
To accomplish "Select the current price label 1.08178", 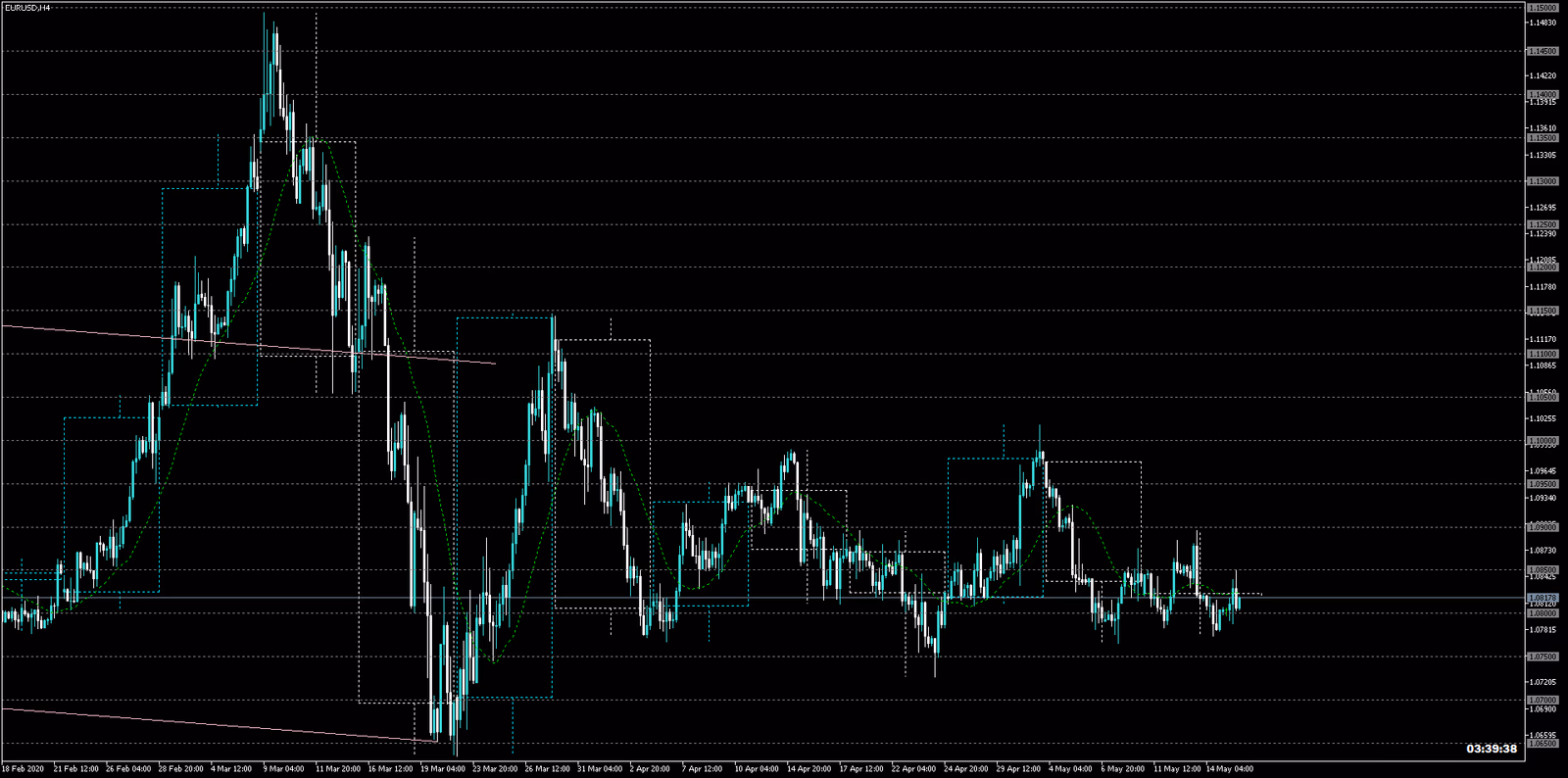I will (1543, 598).
